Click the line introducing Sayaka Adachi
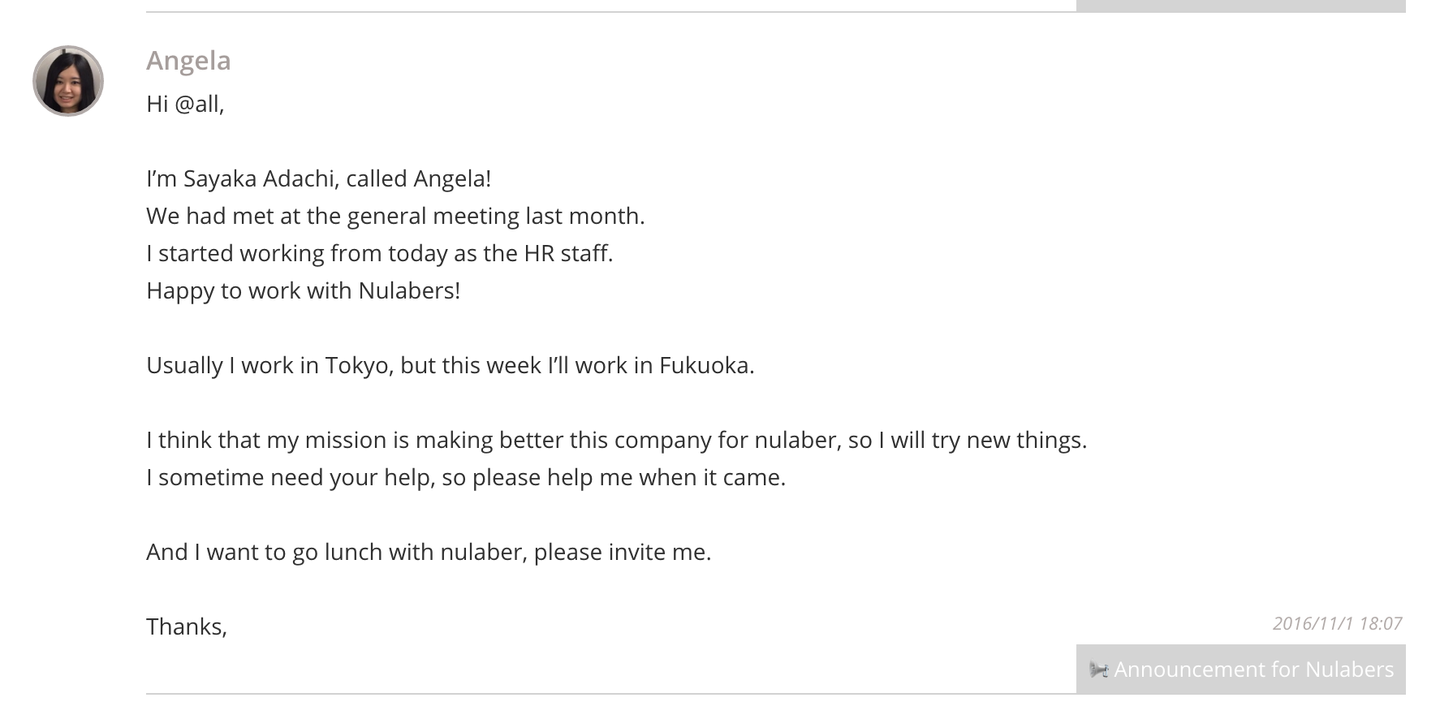Image resolution: width=1440 pixels, height=701 pixels. [x=318, y=179]
